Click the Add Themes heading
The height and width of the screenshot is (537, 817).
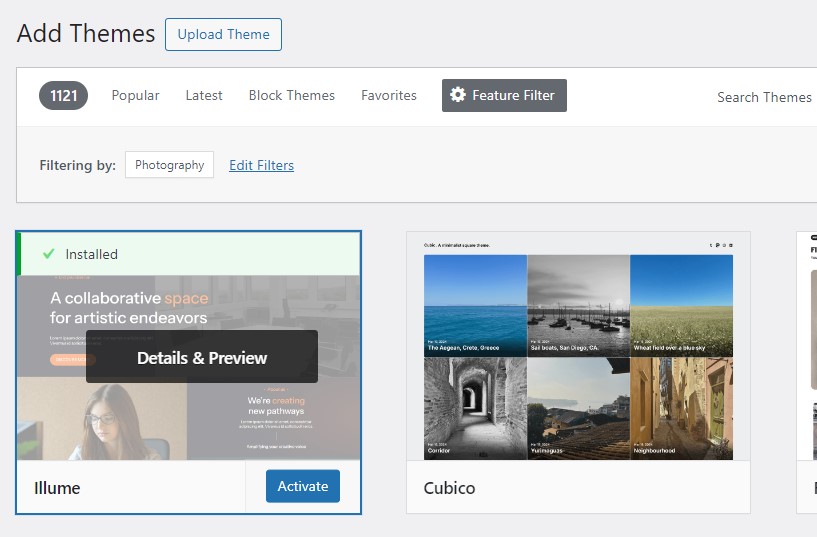pyautogui.click(x=86, y=33)
